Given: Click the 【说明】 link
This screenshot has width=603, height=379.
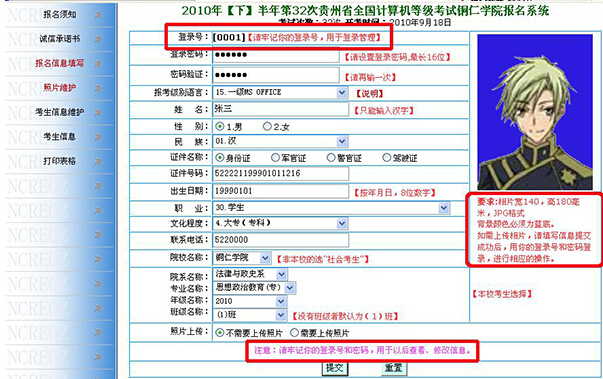Looking at the screenshot, I should 369,94.
